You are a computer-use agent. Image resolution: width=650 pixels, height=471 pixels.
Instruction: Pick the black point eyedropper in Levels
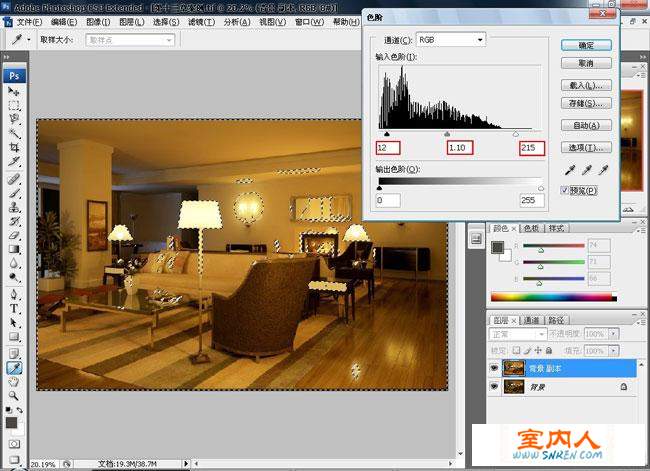570,170
